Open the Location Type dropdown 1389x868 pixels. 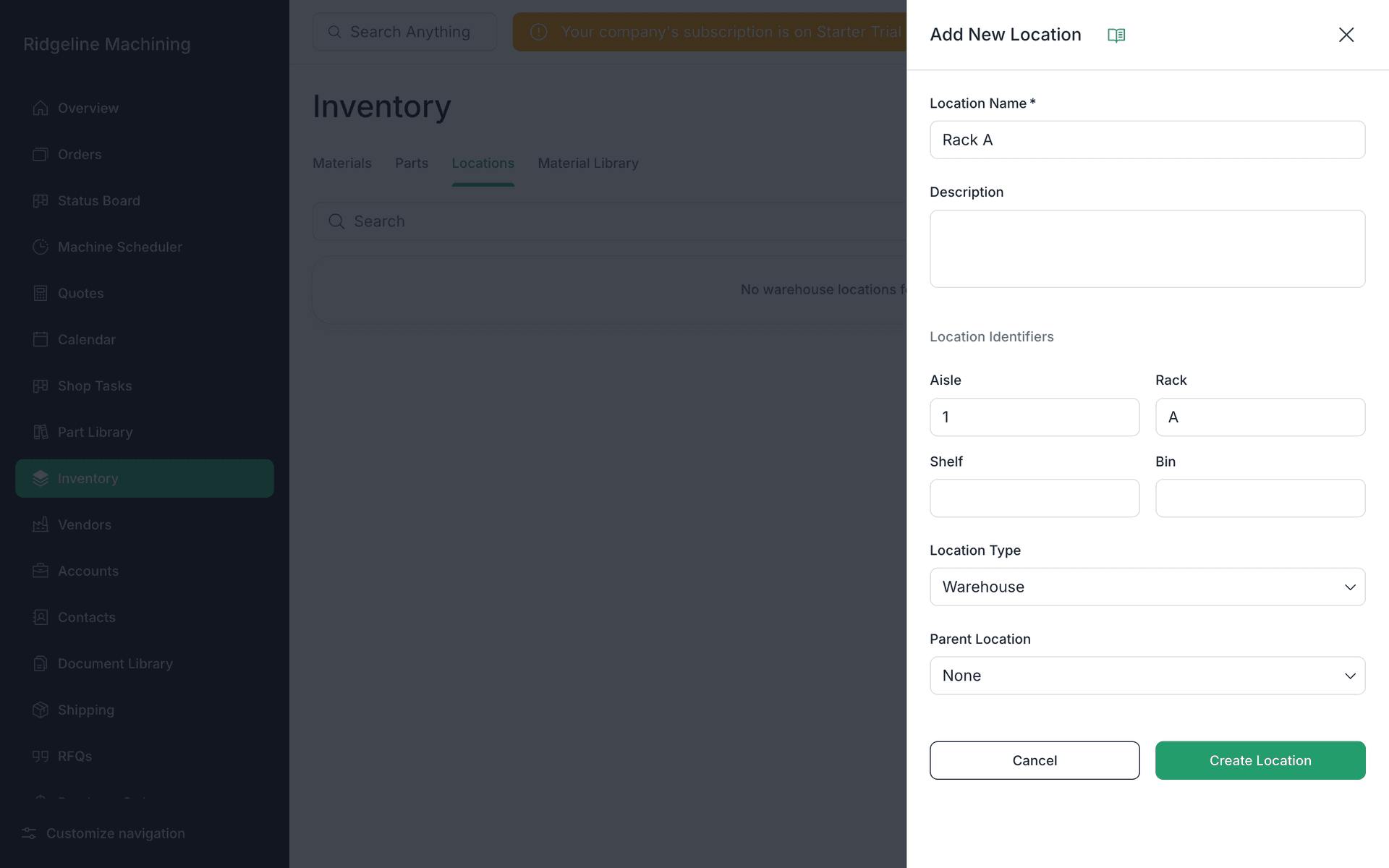(x=1147, y=587)
